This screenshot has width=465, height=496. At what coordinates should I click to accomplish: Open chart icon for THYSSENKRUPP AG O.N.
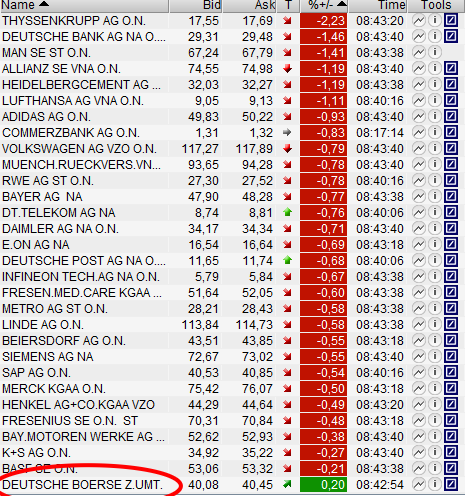click(419, 21)
